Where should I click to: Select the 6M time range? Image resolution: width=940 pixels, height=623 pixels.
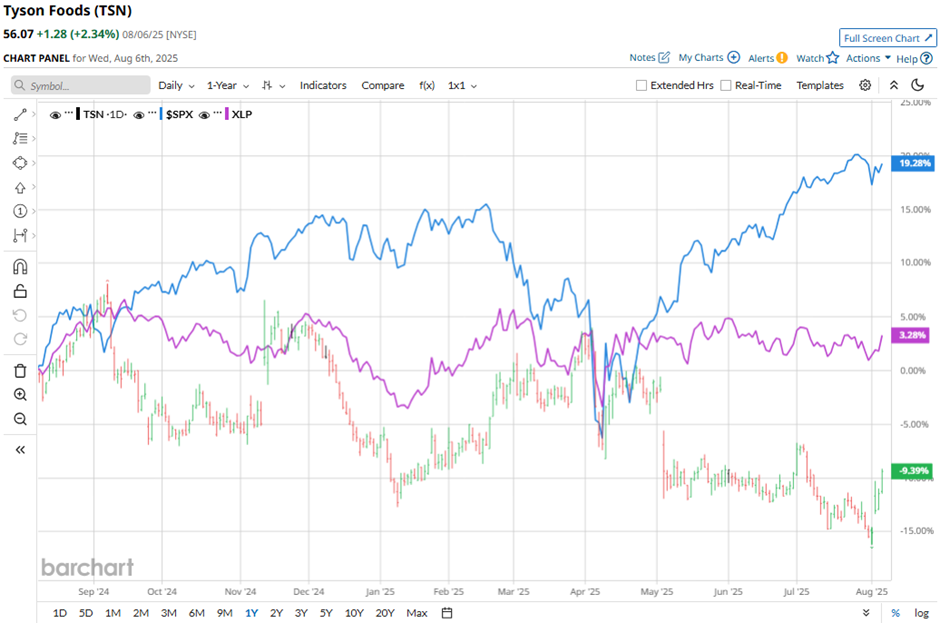[197, 613]
